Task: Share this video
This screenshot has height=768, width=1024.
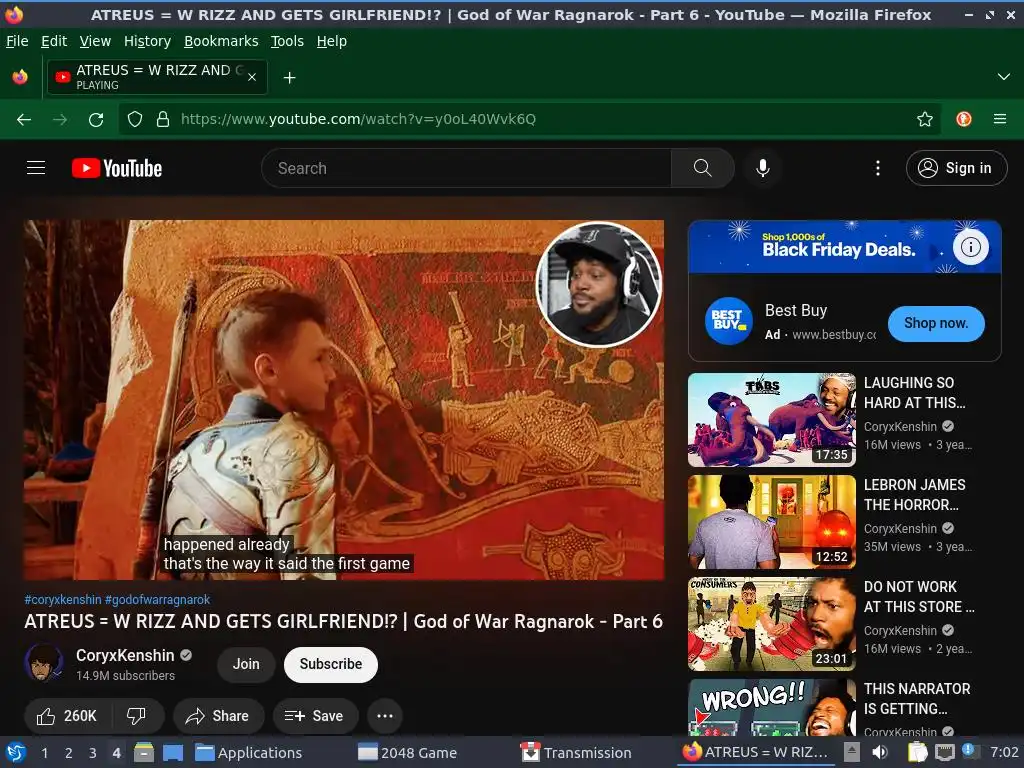Action: [217, 716]
